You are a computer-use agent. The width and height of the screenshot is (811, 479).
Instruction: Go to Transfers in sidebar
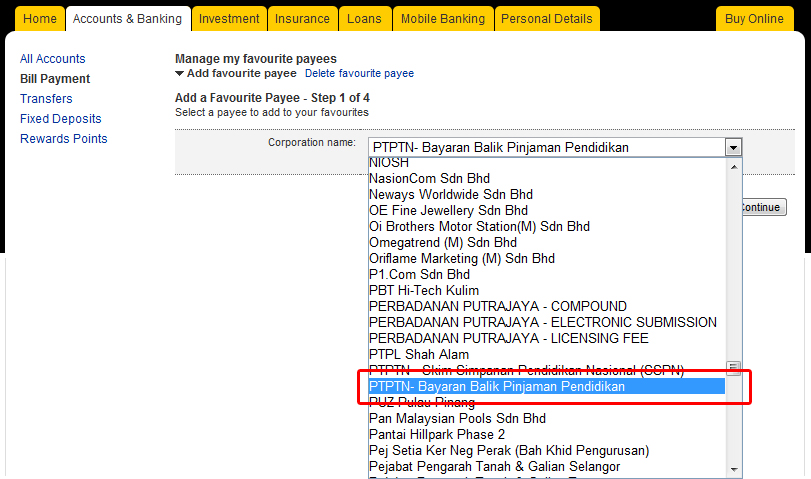46,99
